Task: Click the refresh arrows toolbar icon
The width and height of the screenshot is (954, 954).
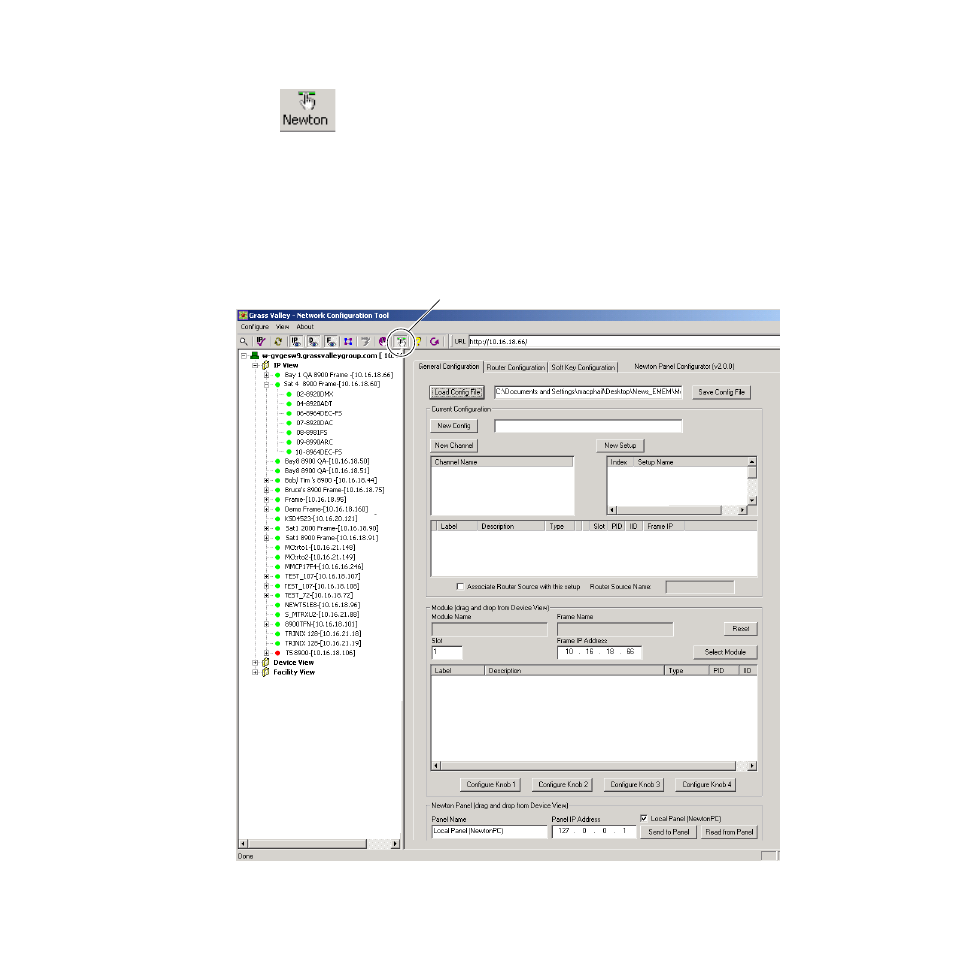Action: [278, 342]
